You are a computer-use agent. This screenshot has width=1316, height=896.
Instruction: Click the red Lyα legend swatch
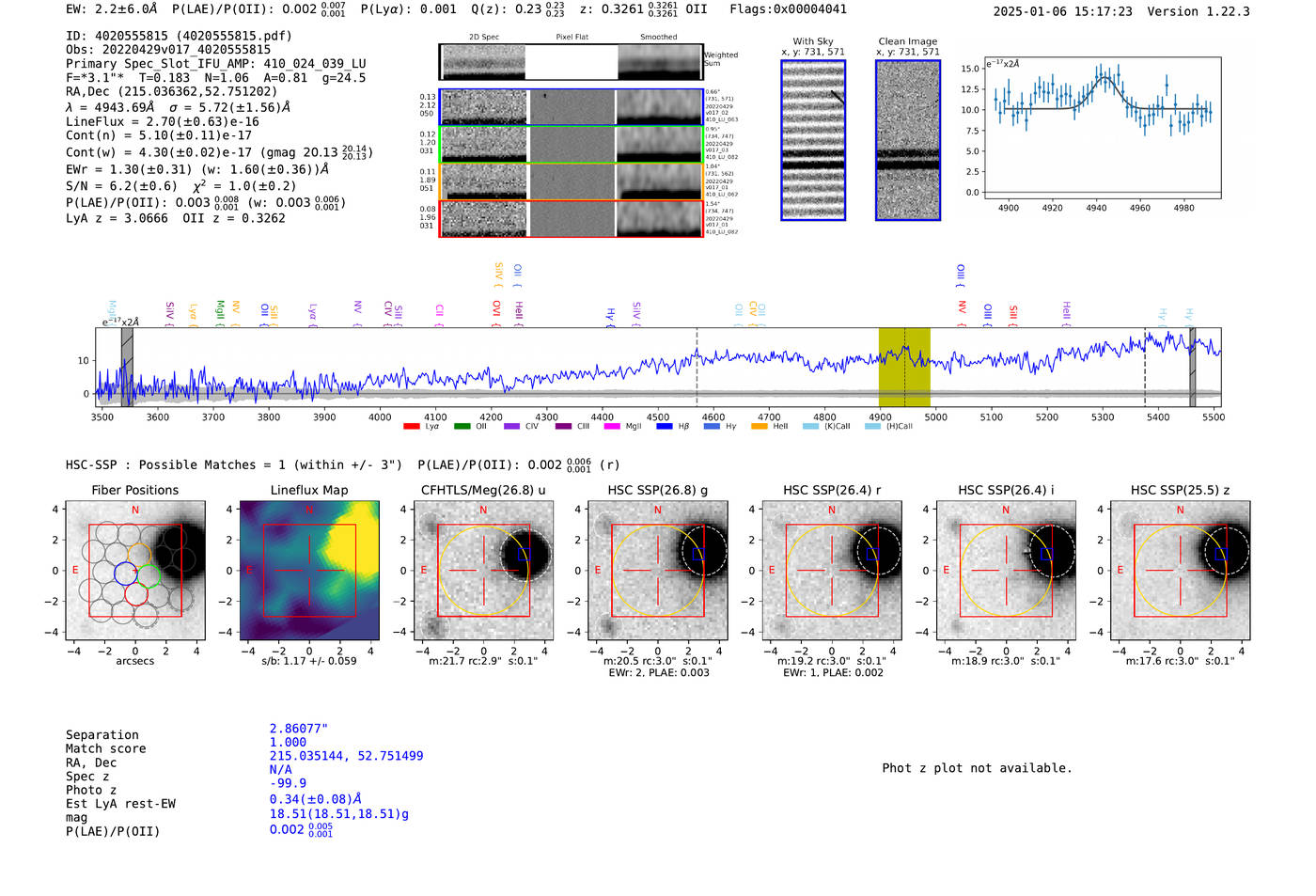point(411,427)
